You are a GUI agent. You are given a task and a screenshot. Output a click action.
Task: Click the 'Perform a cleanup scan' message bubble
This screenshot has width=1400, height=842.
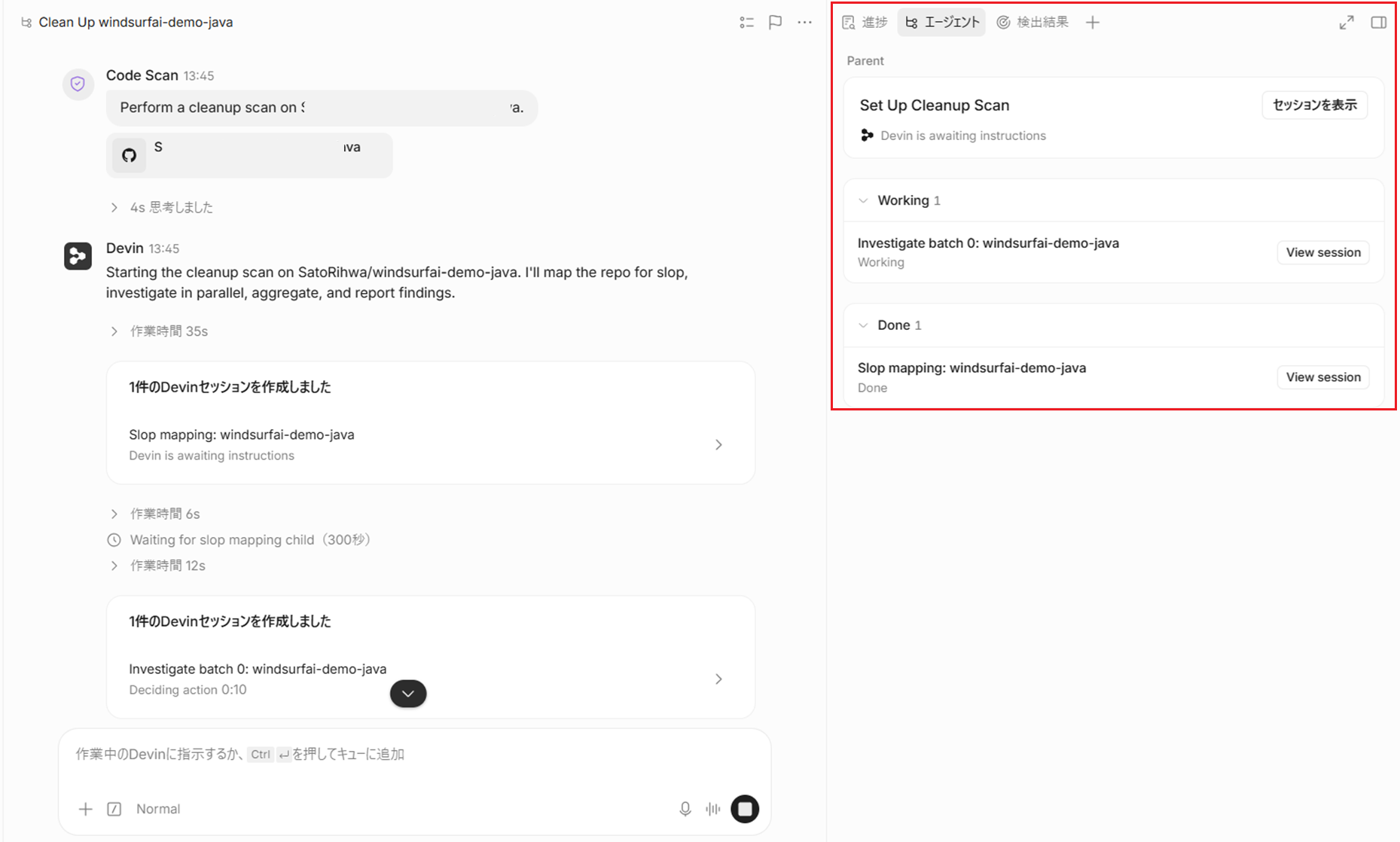[x=322, y=108]
